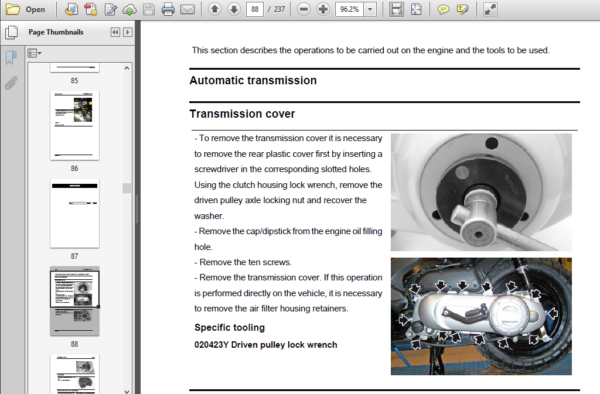Send file by email icon
The width and height of the screenshot is (600, 394).
click(188, 9)
